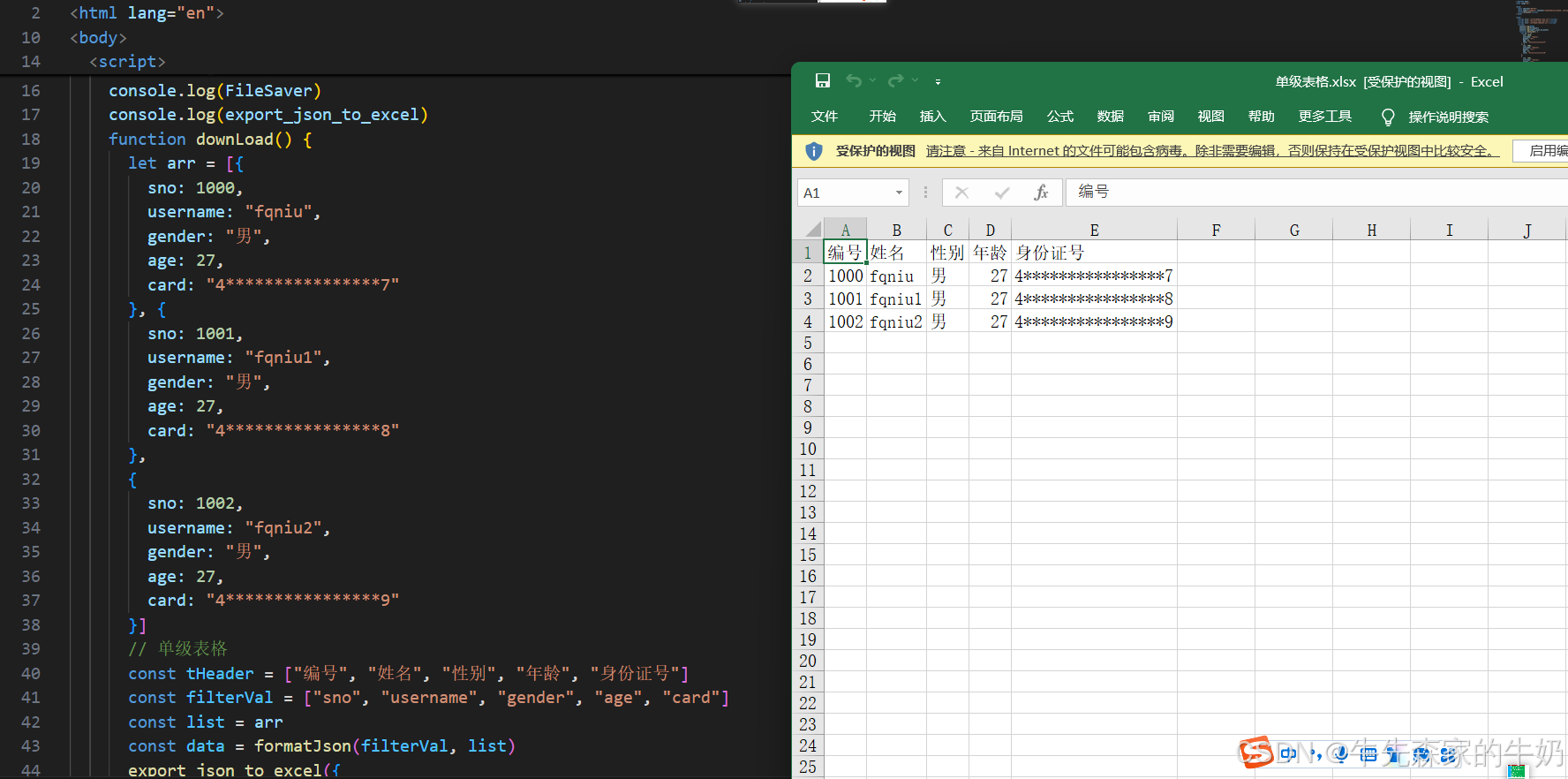
Task: Click the sticky <body> scope line
Action: (98, 37)
